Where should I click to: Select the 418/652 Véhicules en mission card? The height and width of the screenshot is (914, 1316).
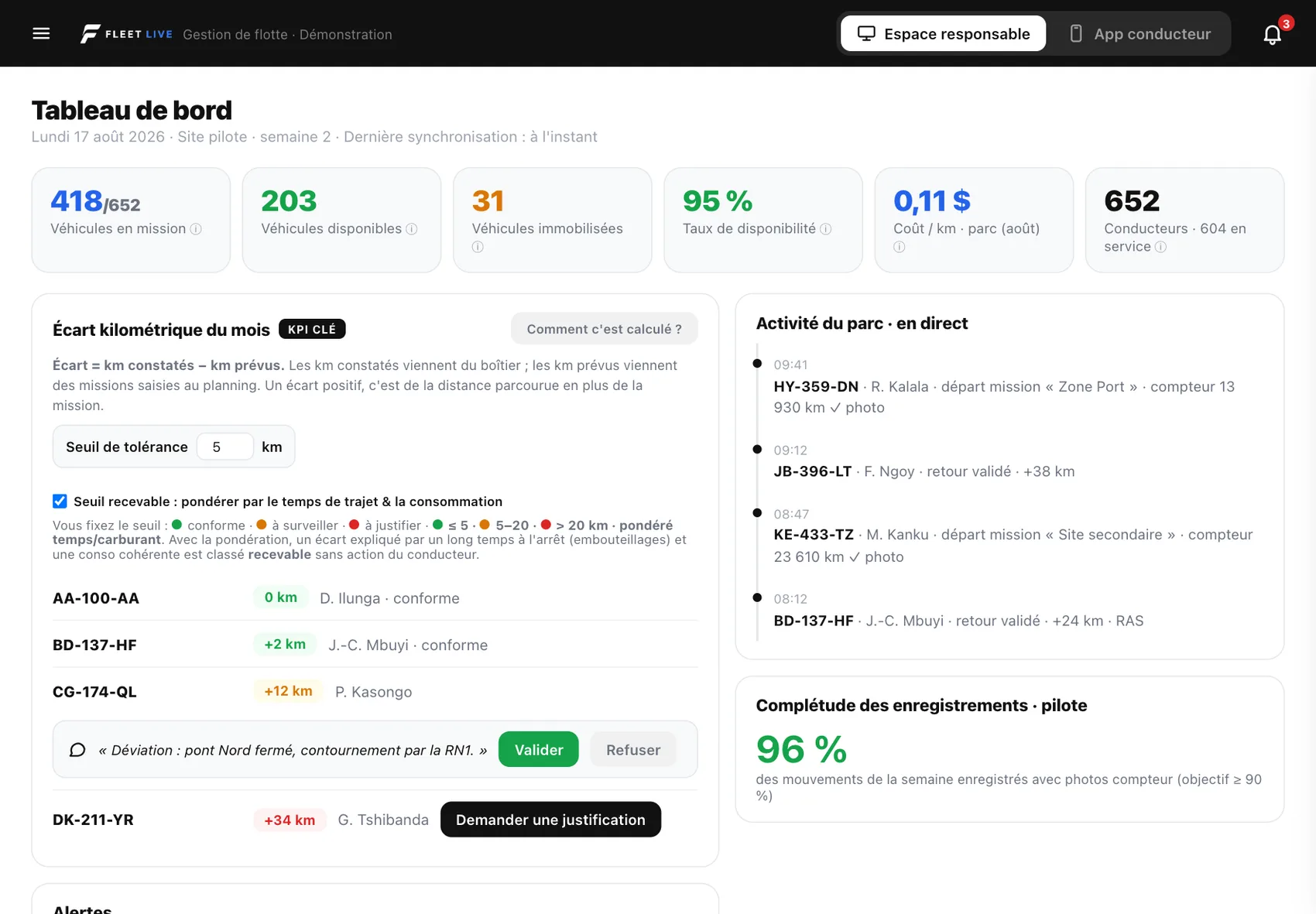(131, 220)
